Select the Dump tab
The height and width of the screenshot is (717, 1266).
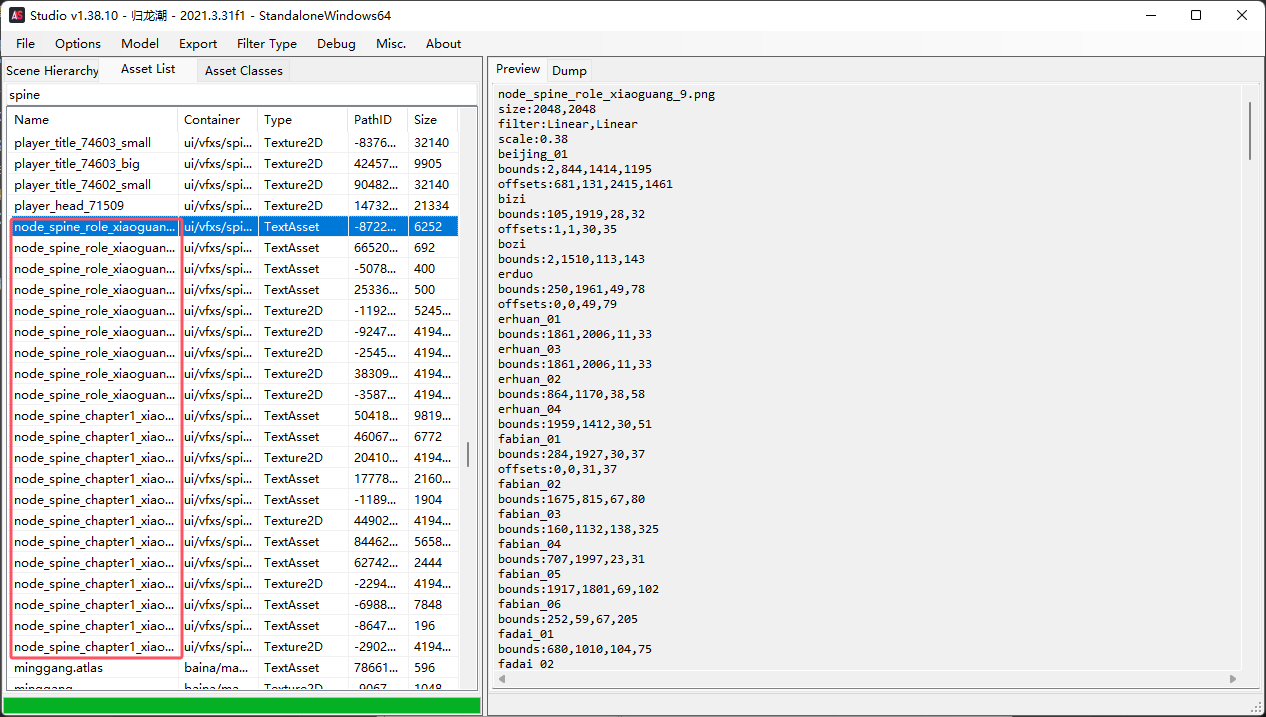pyautogui.click(x=570, y=71)
